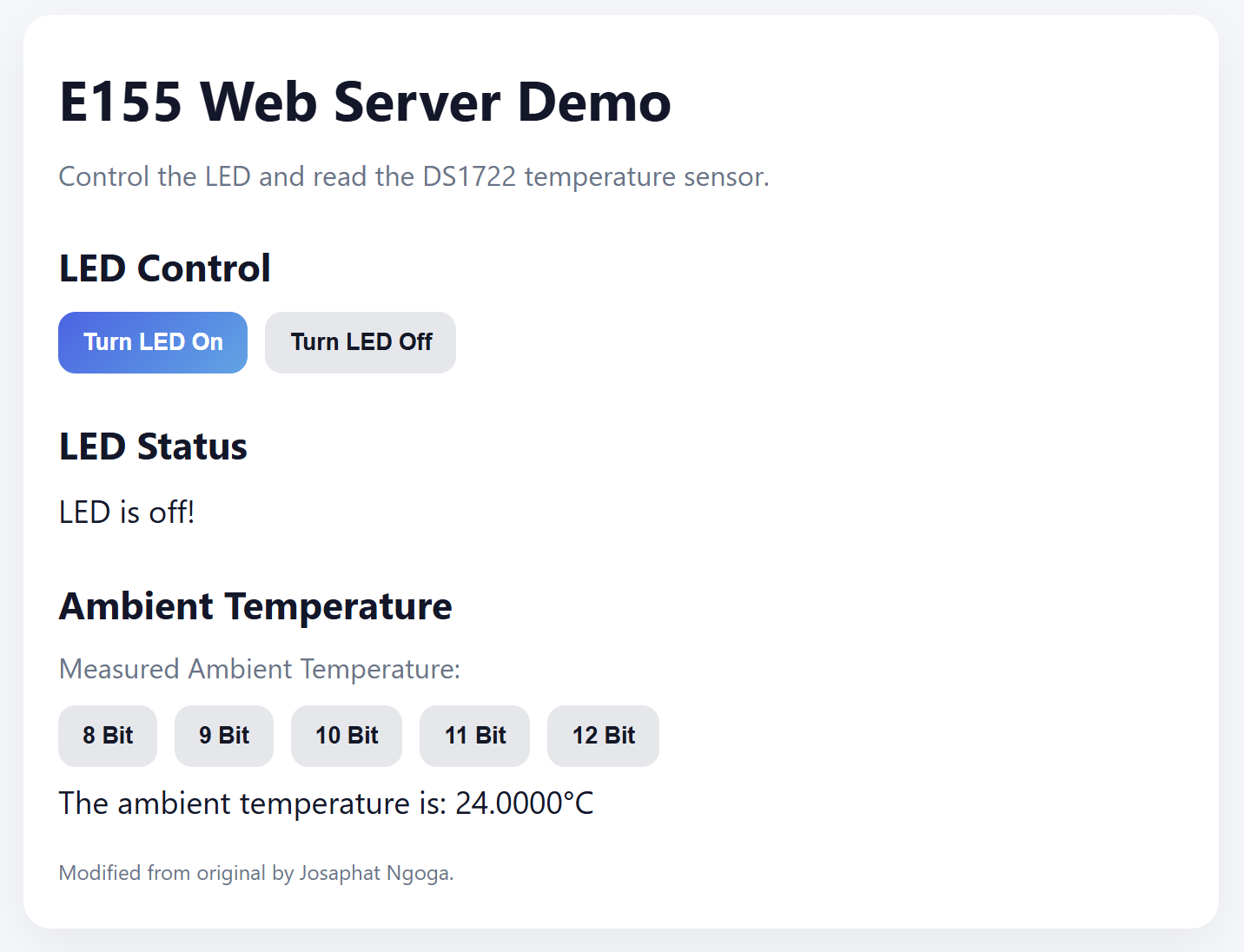Image resolution: width=1244 pixels, height=952 pixels.
Task: Click the LED Control section heading
Action: tap(165, 268)
